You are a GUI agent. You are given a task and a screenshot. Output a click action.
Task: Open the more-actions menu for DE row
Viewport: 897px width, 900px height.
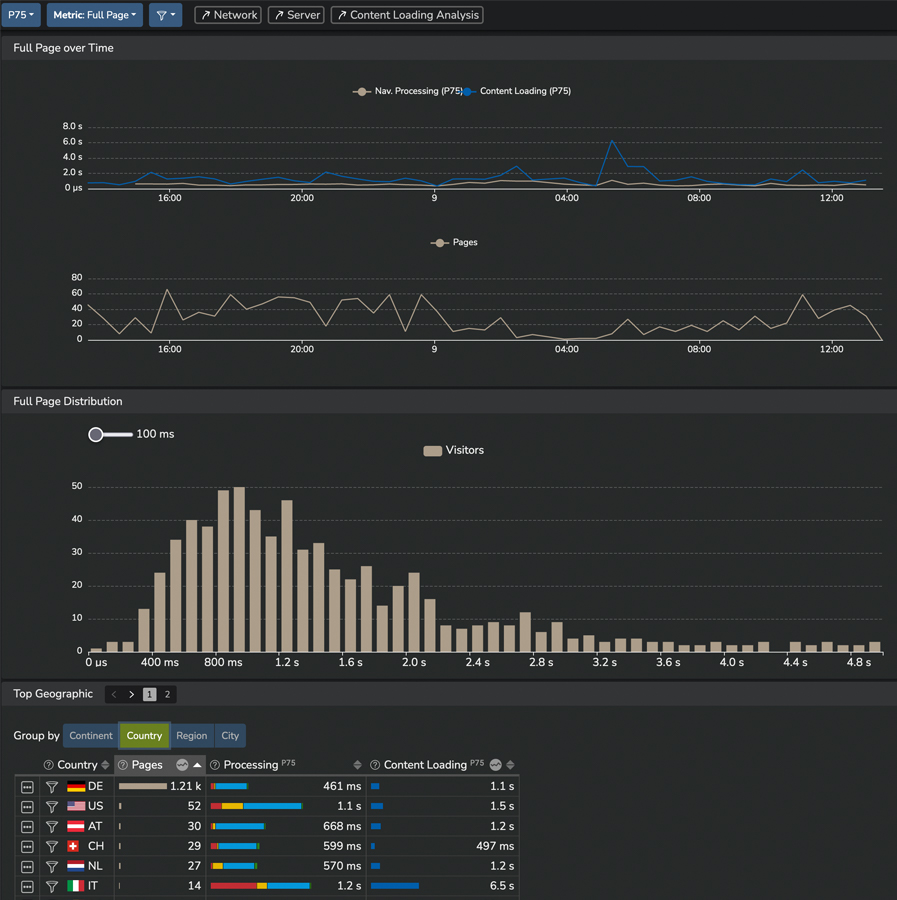pyautogui.click(x=27, y=787)
